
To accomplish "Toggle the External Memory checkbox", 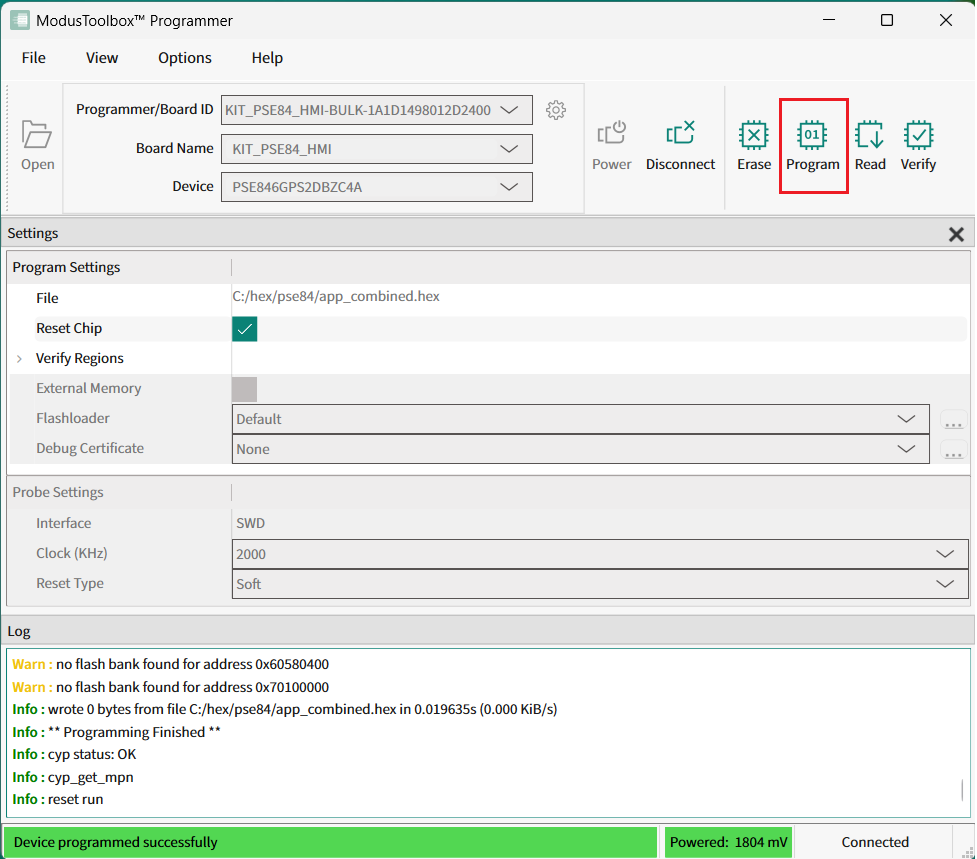I will click(244, 389).
